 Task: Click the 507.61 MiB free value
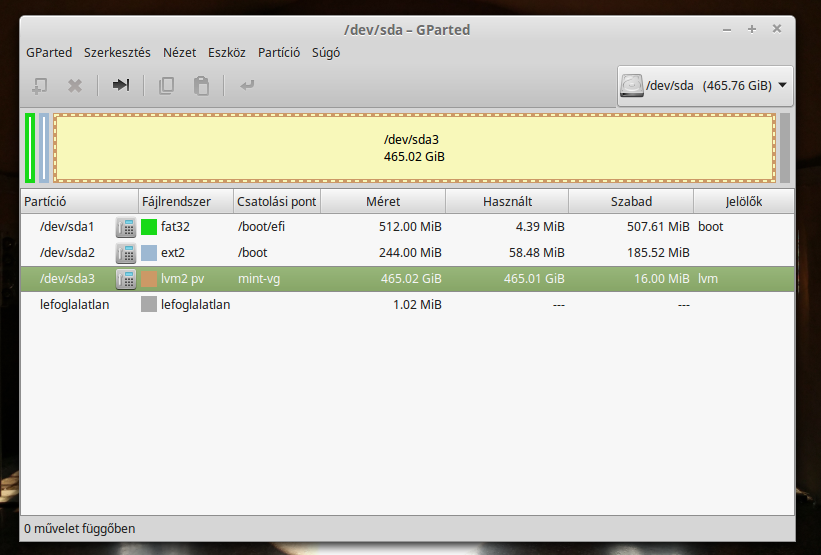pos(658,227)
